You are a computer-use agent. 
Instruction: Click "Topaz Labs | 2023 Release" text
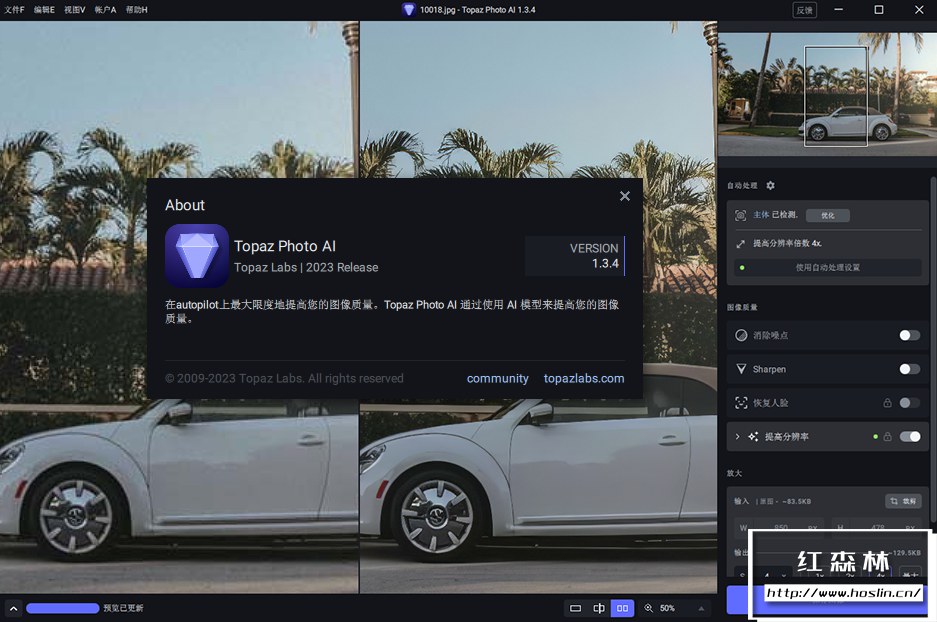click(306, 268)
